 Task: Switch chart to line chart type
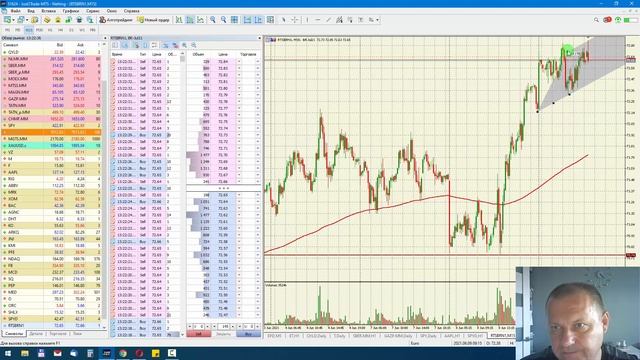coord(200,20)
